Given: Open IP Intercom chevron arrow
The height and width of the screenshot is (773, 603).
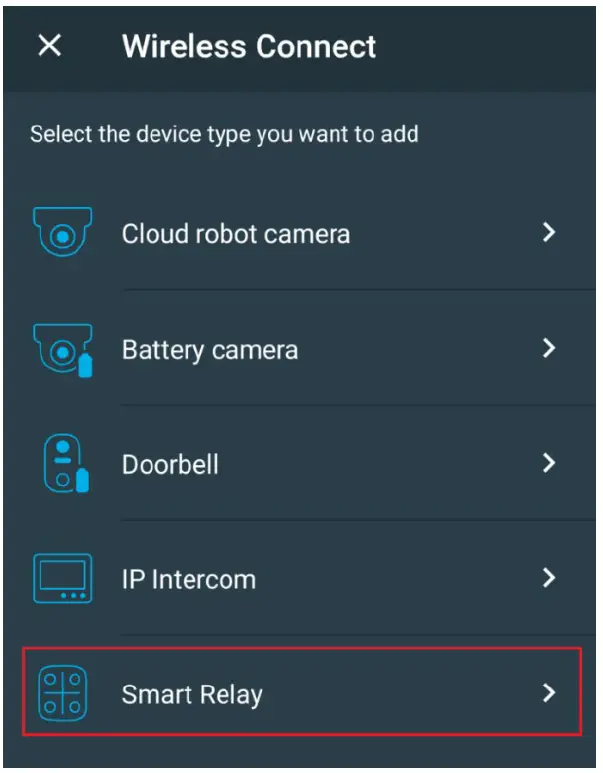Looking at the screenshot, I should tap(549, 577).
